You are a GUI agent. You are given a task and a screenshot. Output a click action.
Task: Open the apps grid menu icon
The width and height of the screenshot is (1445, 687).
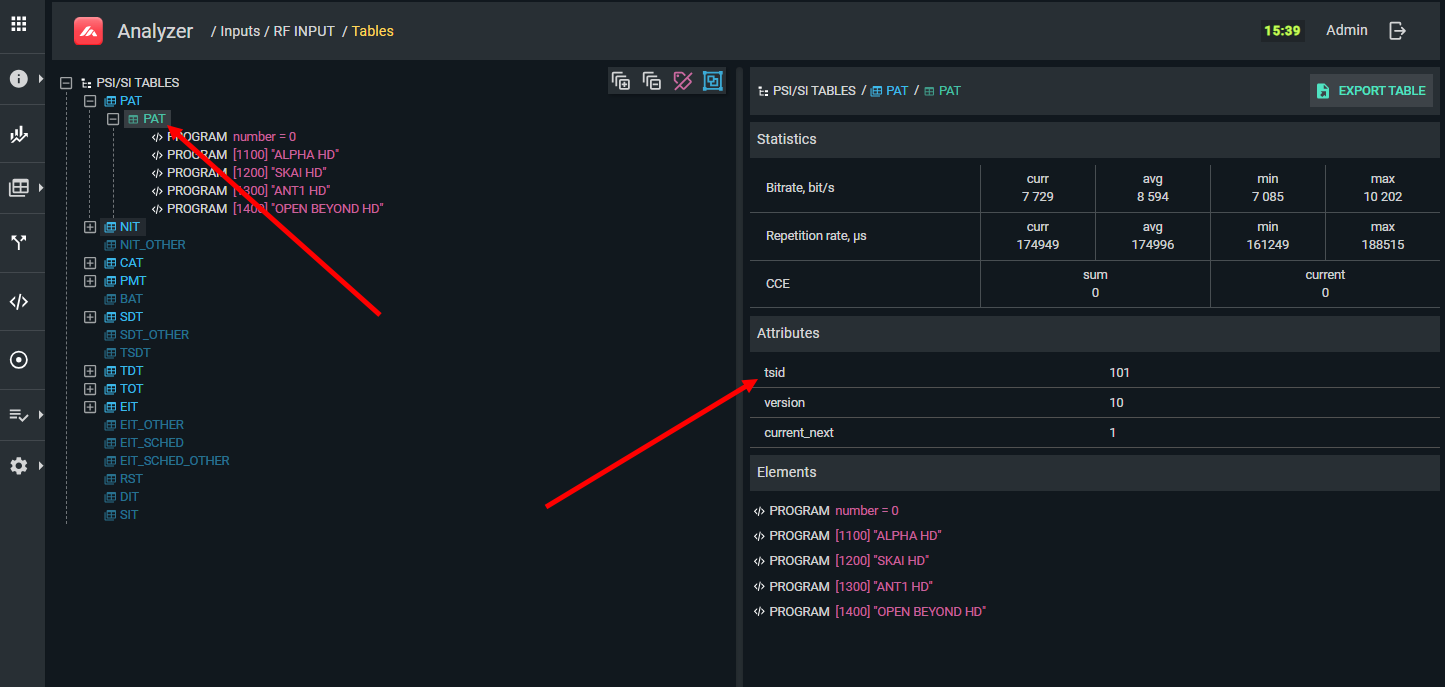(18, 24)
